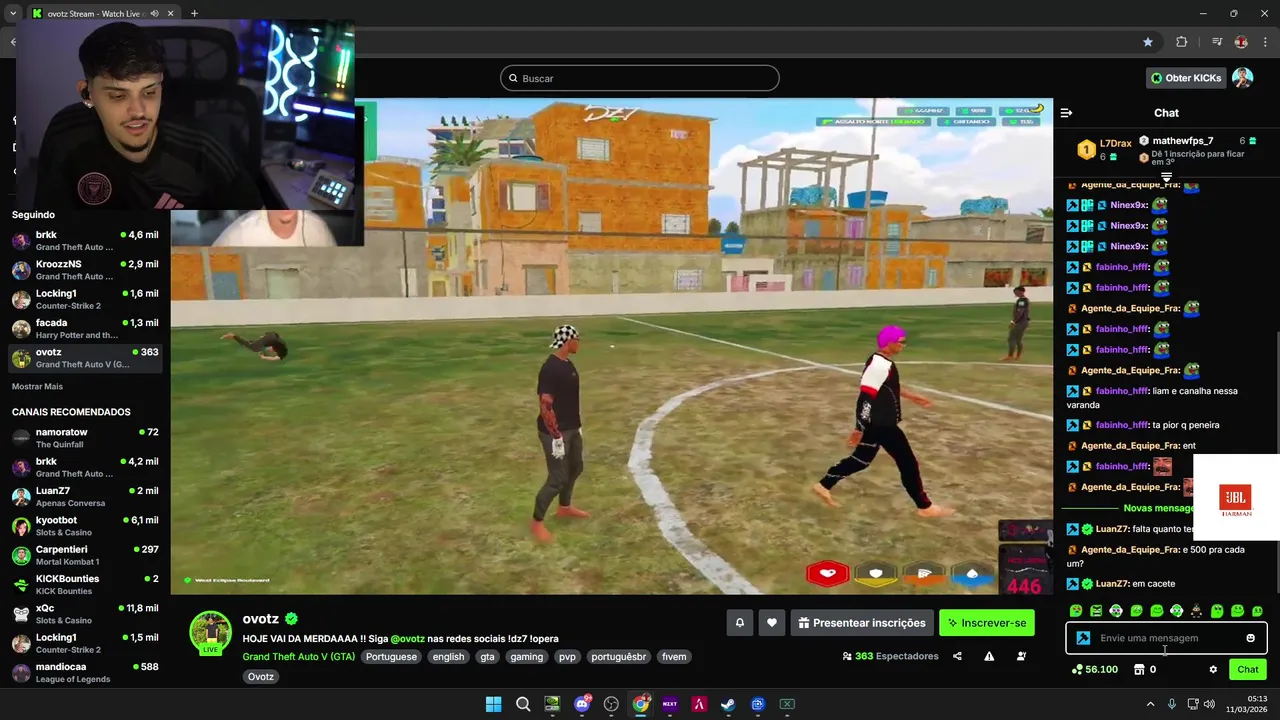Select the Ovotz tag
1280x720 pixels.
[261, 677]
